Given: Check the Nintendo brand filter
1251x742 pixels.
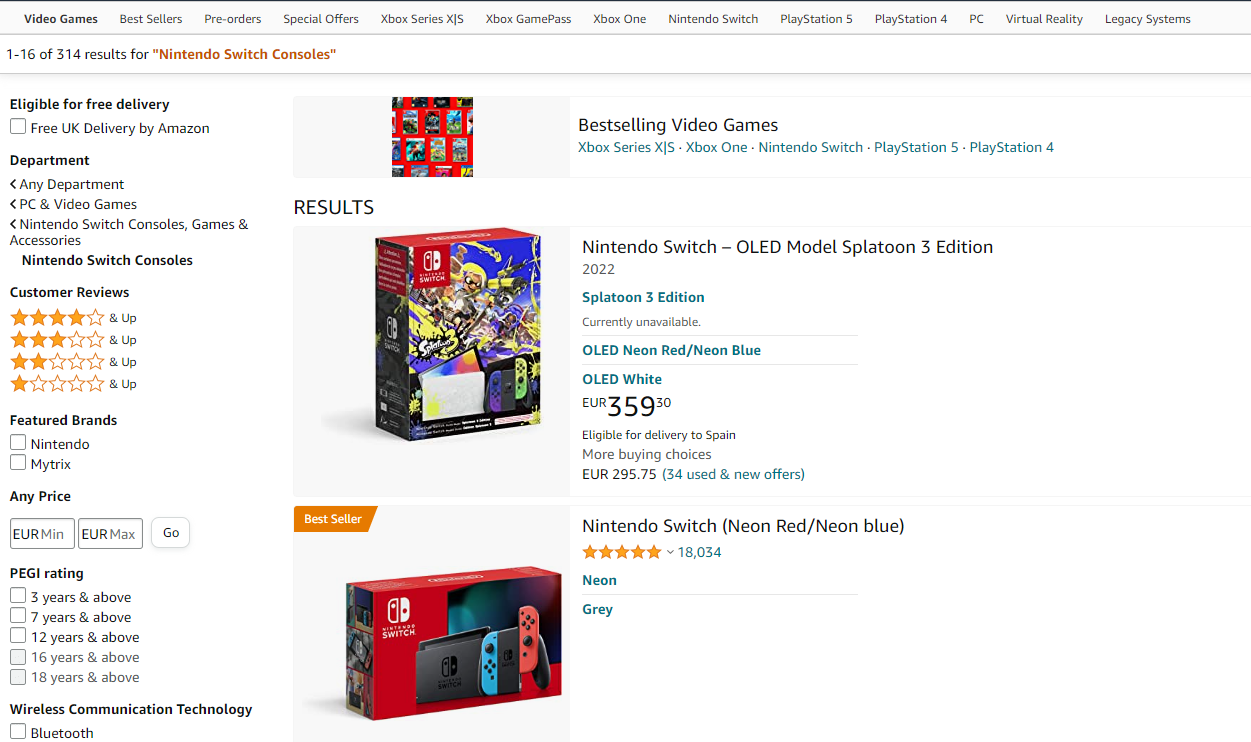Looking at the screenshot, I should point(18,443).
